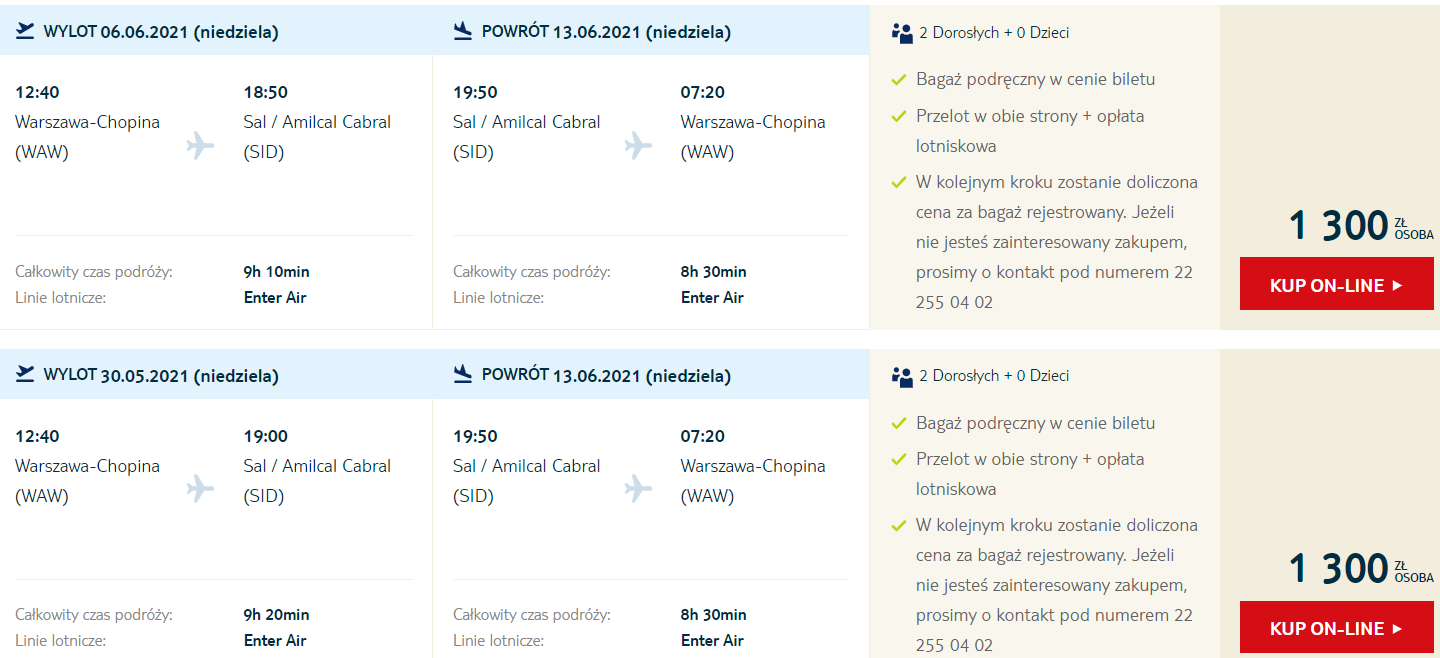Click the airplane icon in the second outbound flight
This screenshot has width=1440, height=658.
pos(201,489)
